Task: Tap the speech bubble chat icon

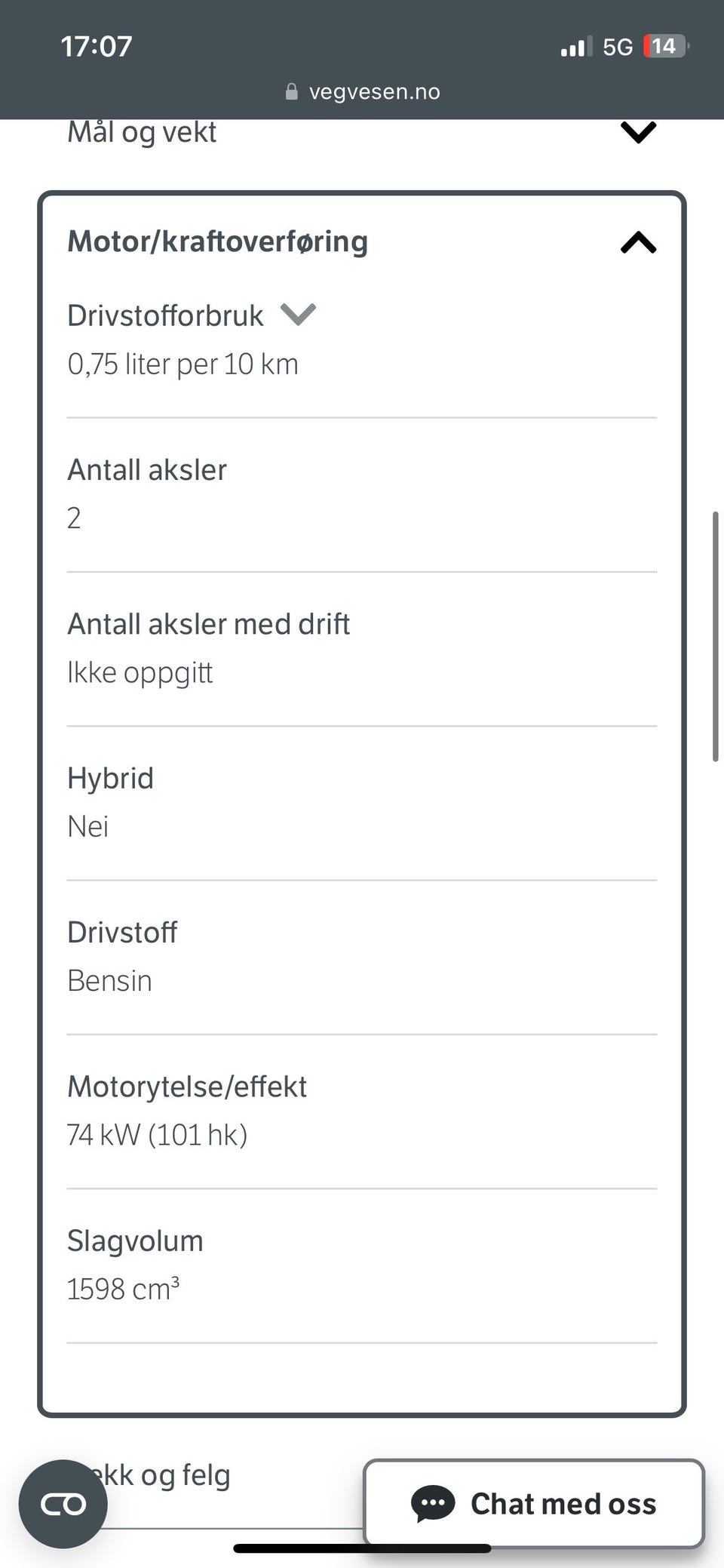Action: tap(433, 1503)
